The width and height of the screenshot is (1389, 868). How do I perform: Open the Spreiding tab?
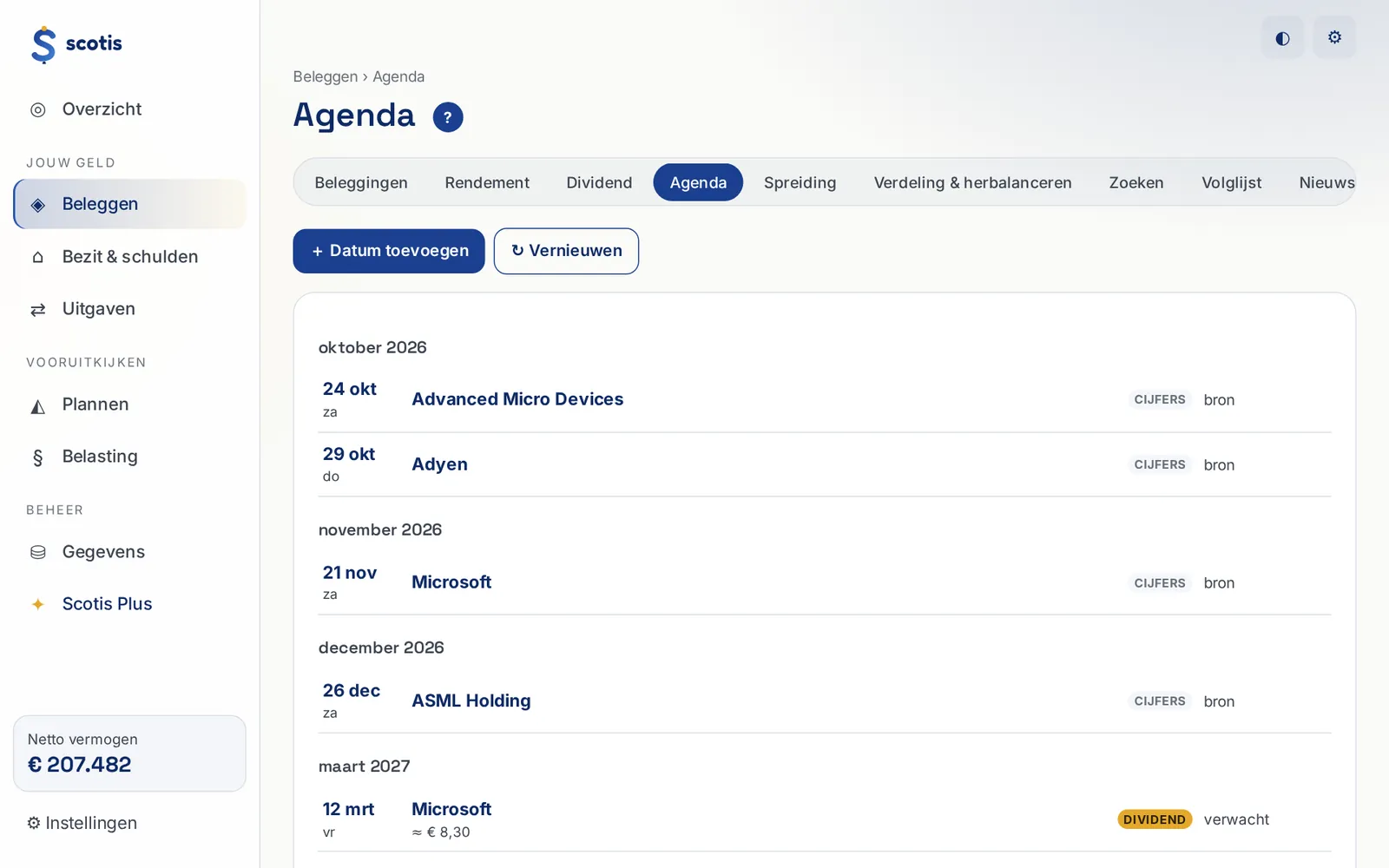point(800,182)
